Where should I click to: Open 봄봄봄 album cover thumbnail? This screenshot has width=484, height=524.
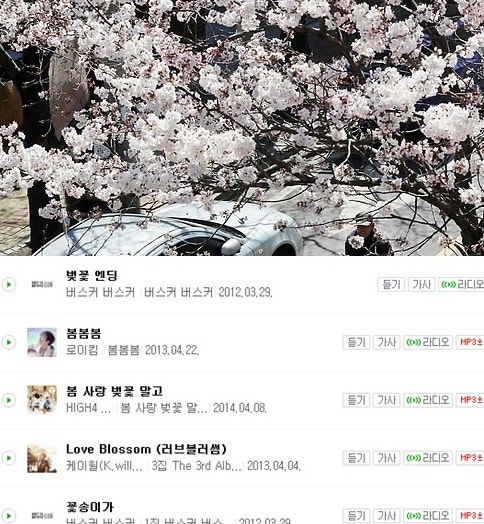(x=42, y=342)
